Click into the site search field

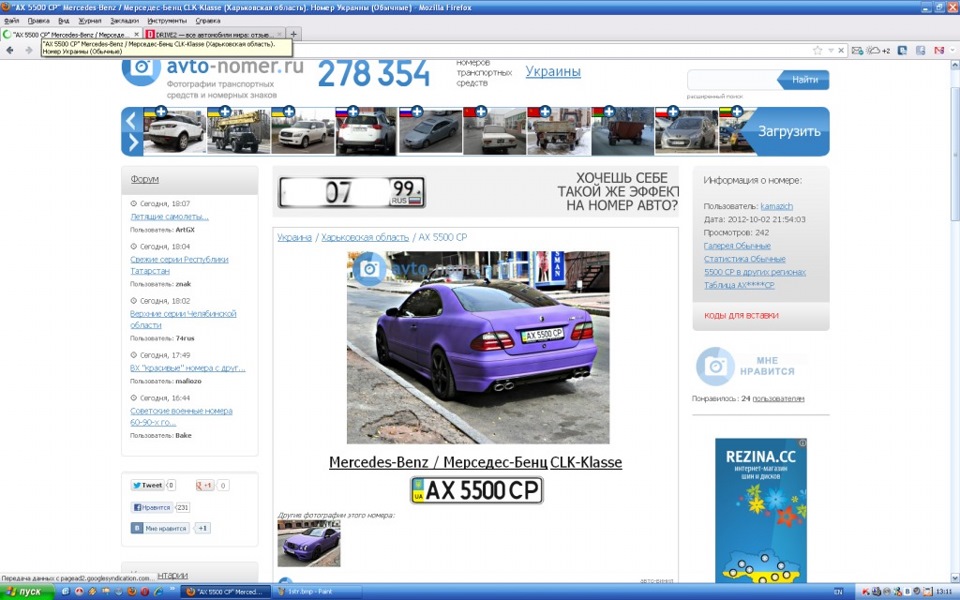pos(733,80)
